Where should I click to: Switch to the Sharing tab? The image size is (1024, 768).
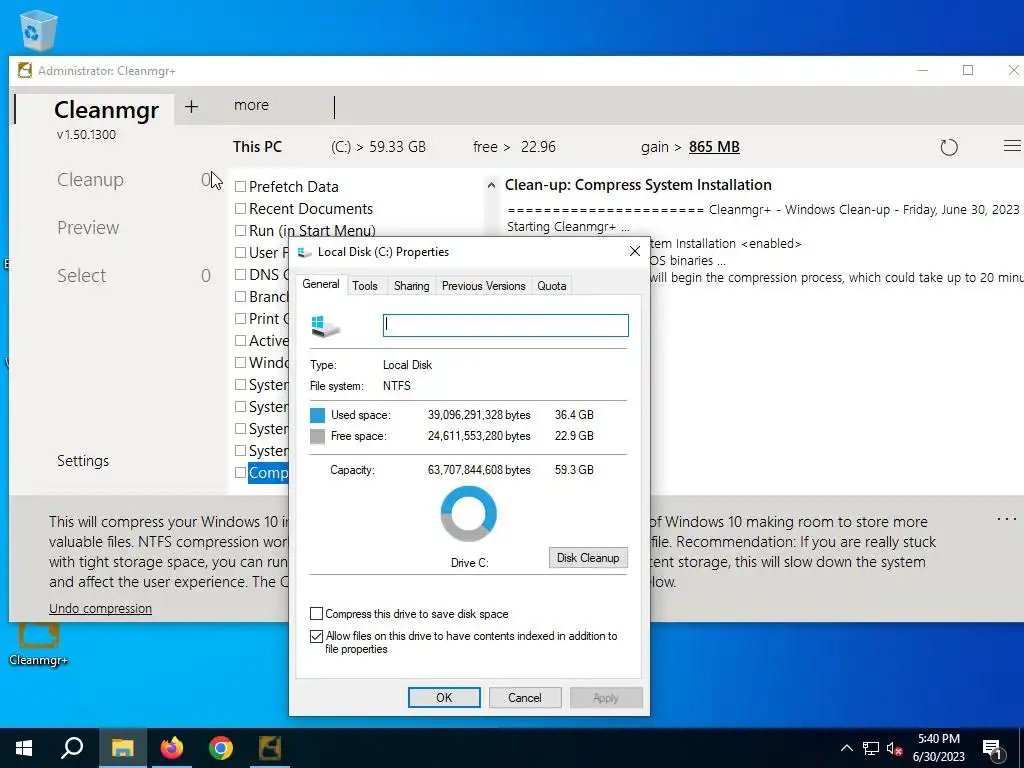tap(411, 286)
